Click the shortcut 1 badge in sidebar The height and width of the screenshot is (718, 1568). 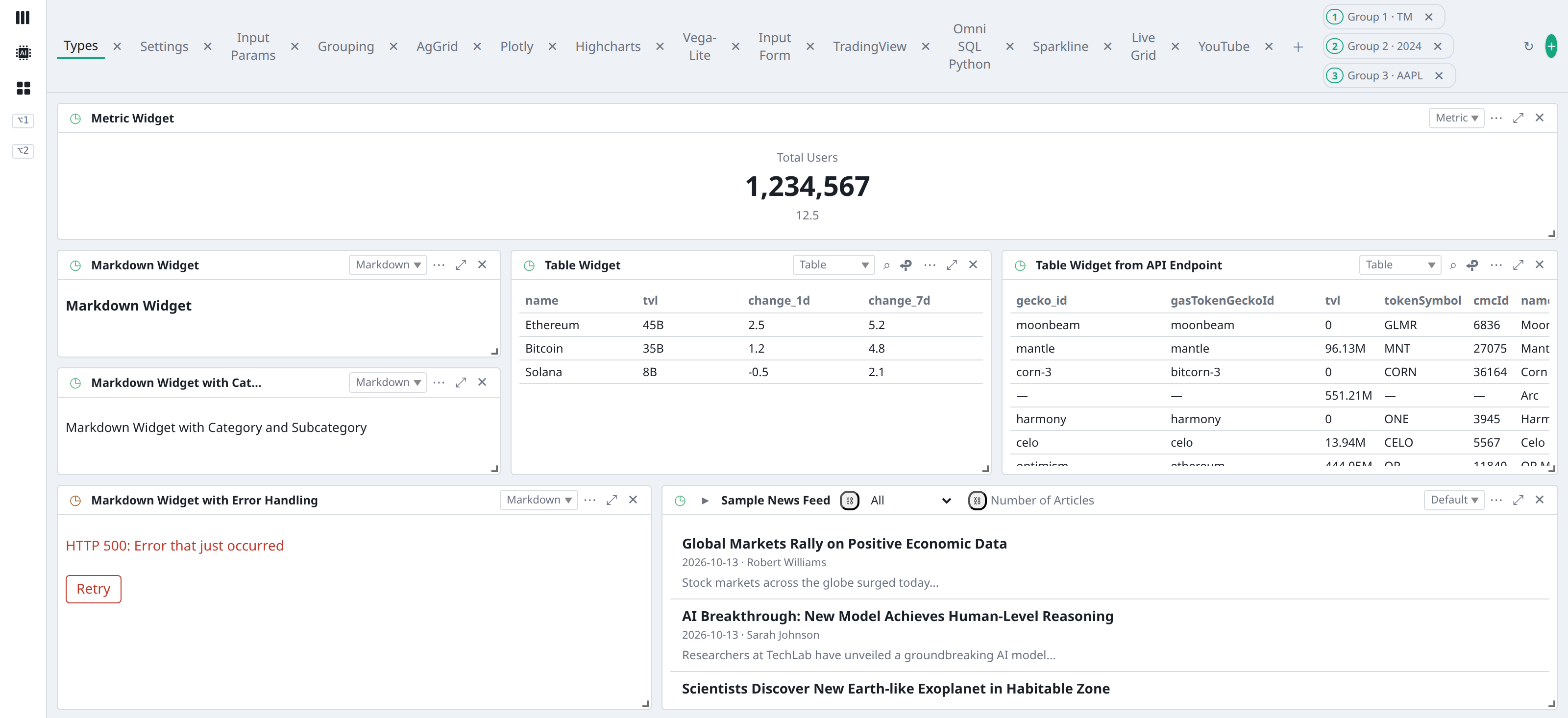23,120
